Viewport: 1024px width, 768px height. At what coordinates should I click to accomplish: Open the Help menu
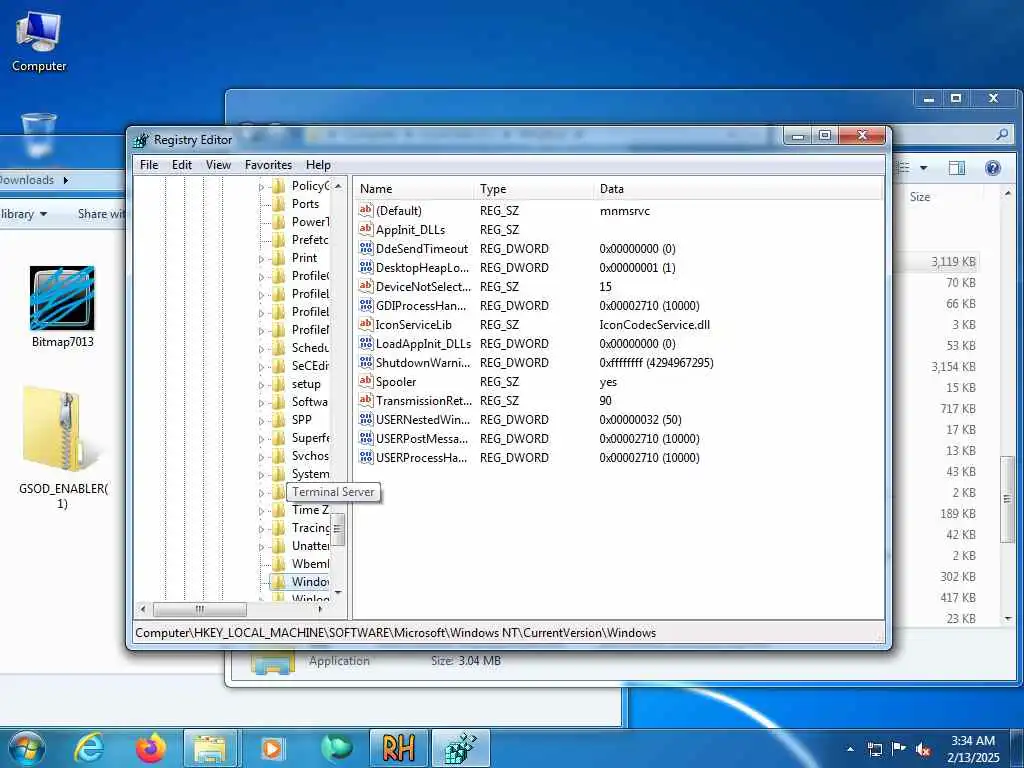[318, 165]
